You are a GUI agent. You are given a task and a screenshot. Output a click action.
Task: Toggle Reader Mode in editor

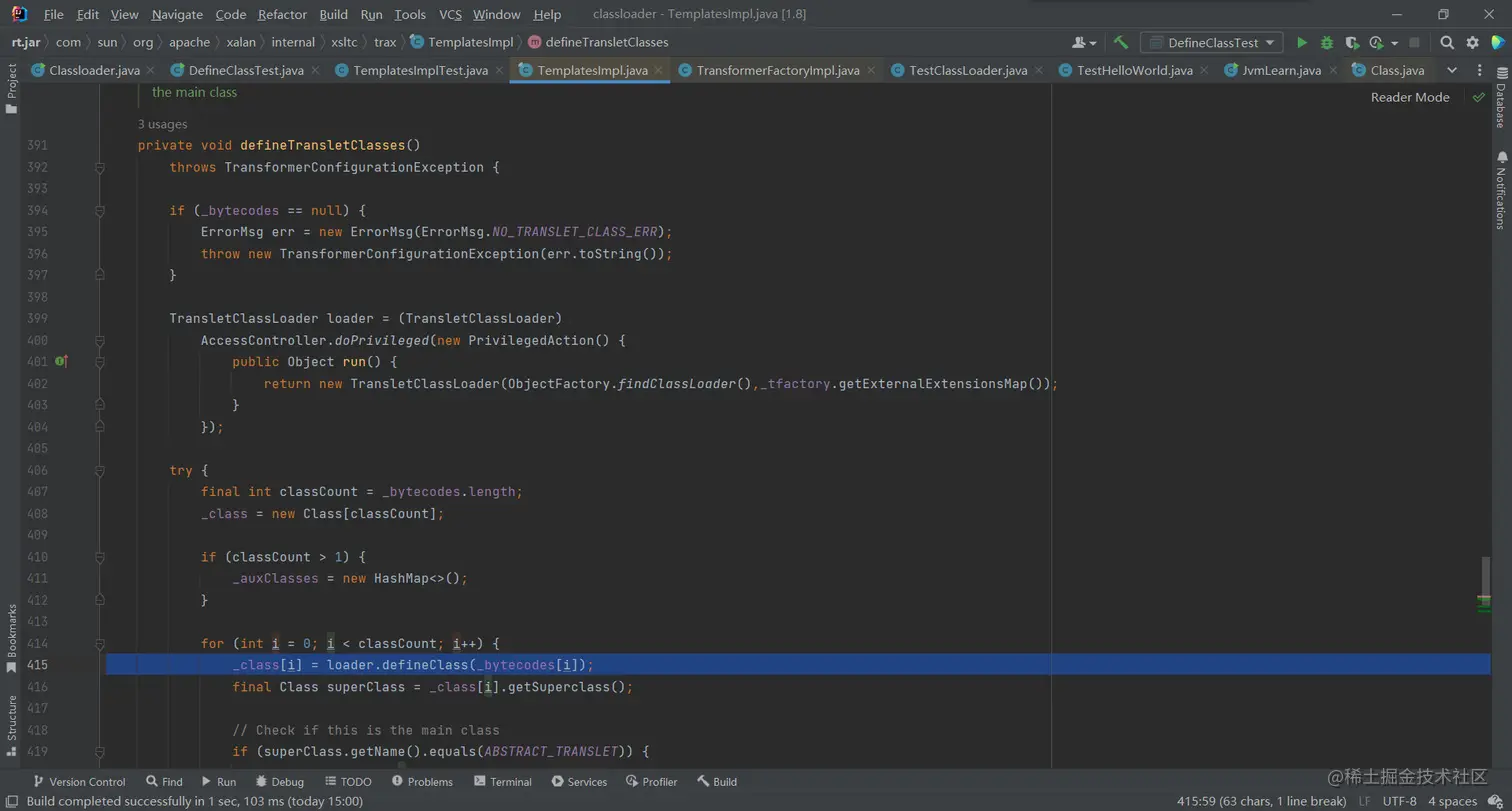(1409, 97)
